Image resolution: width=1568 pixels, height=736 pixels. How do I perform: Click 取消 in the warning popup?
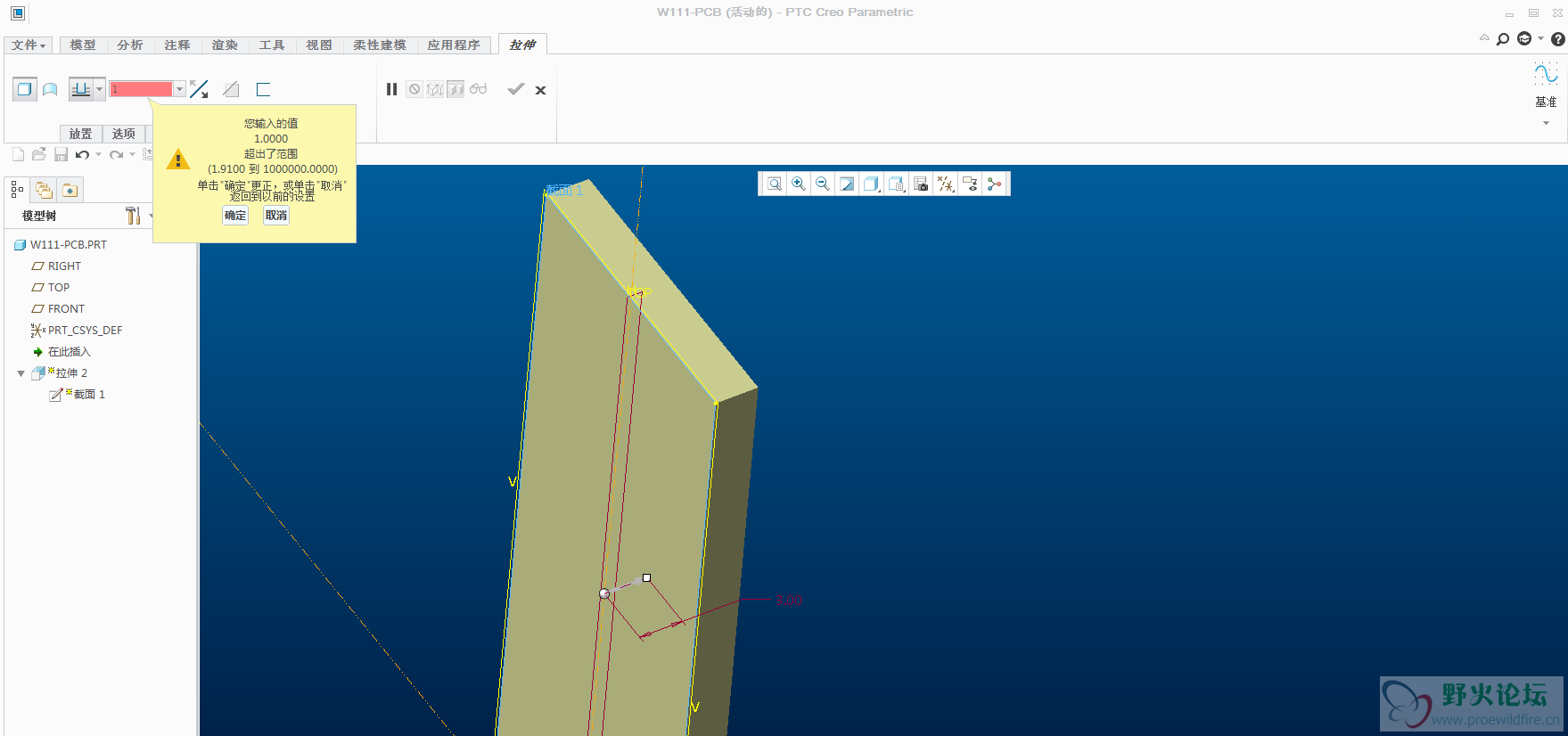tap(276, 216)
